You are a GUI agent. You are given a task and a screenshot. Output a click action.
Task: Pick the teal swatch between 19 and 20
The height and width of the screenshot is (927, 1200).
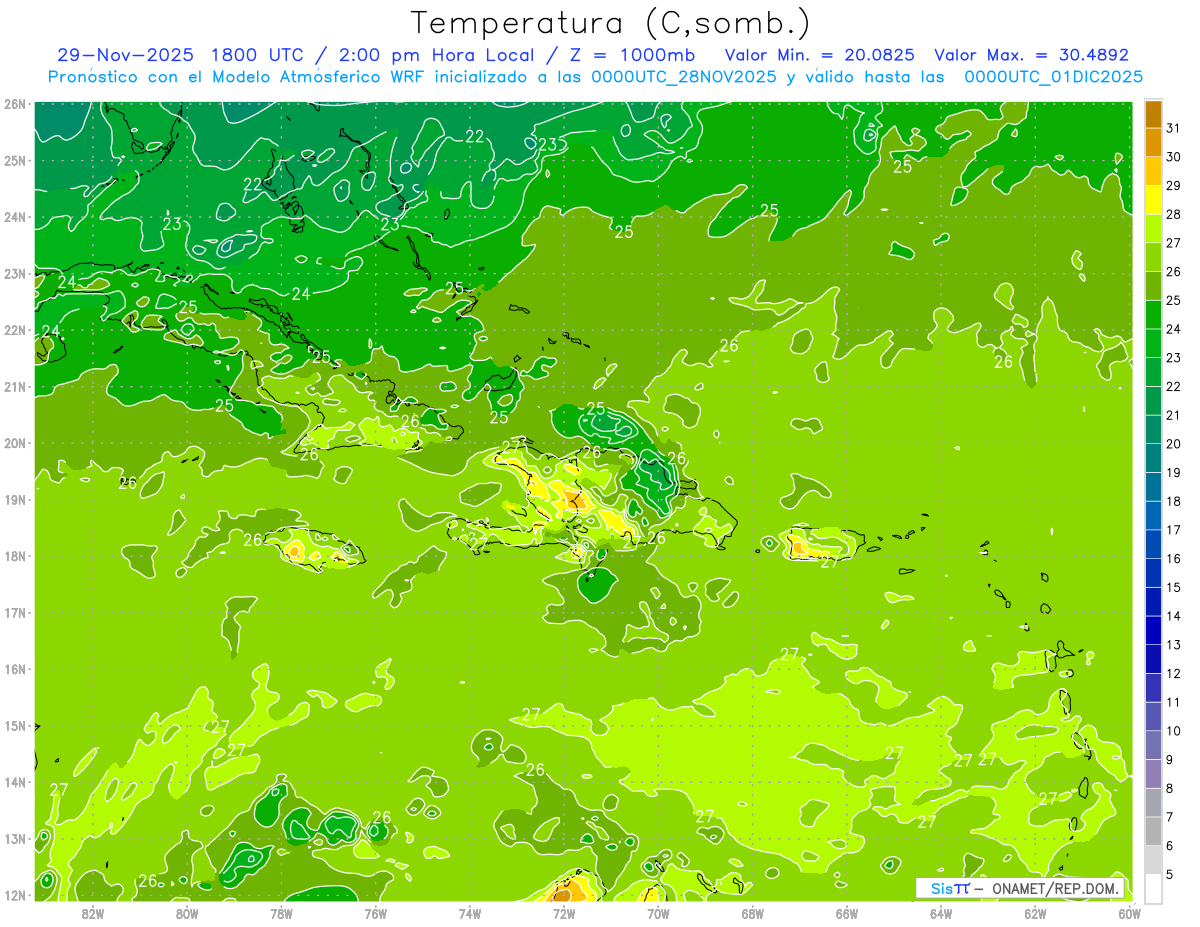(x=1153, y=458)
